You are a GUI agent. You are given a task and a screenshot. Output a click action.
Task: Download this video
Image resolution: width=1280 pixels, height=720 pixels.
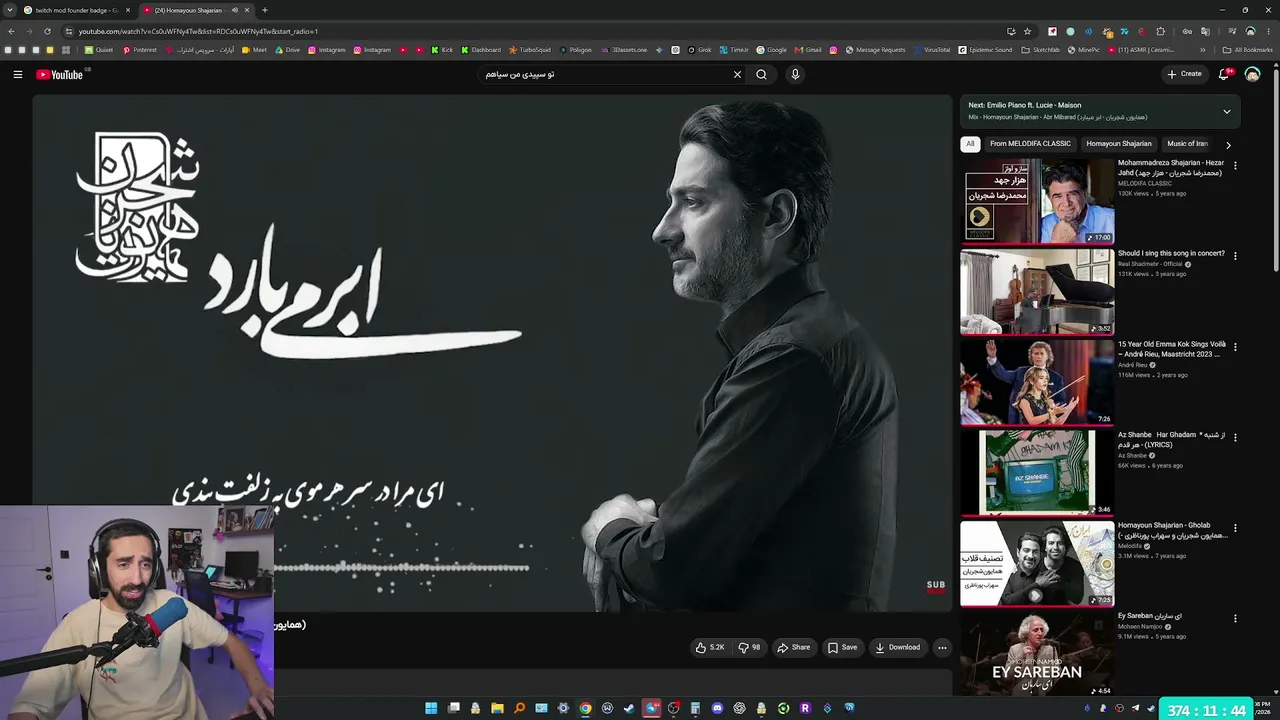(x=897, y=648)
